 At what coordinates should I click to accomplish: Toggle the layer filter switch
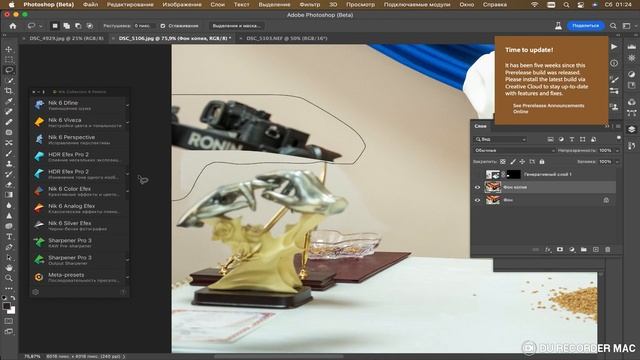[x=618, y=139]
